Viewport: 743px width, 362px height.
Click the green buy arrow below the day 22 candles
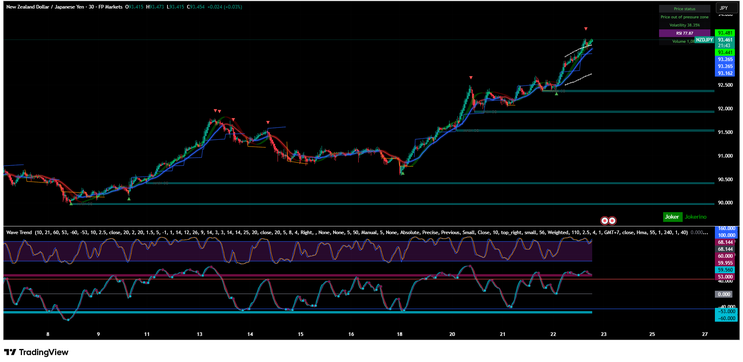(x=557, y=94)
